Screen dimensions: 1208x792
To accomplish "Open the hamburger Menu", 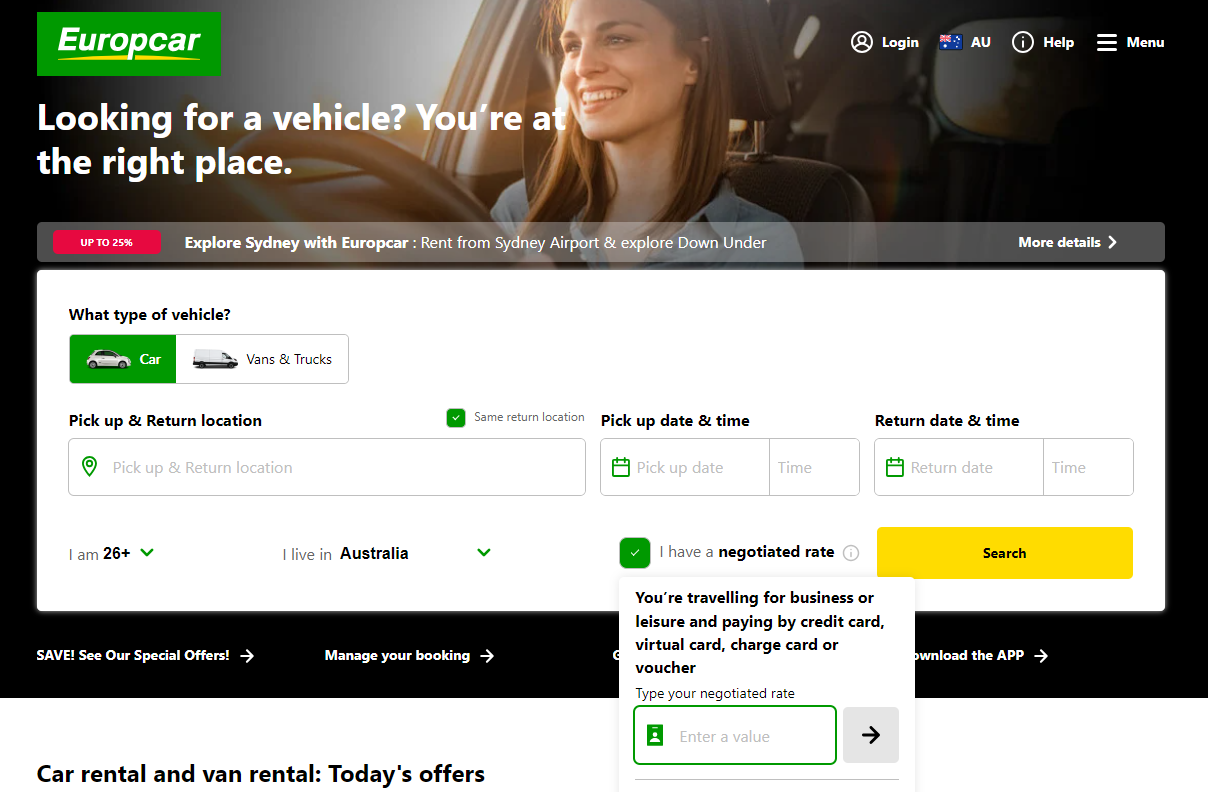I will pos(1105,42).
